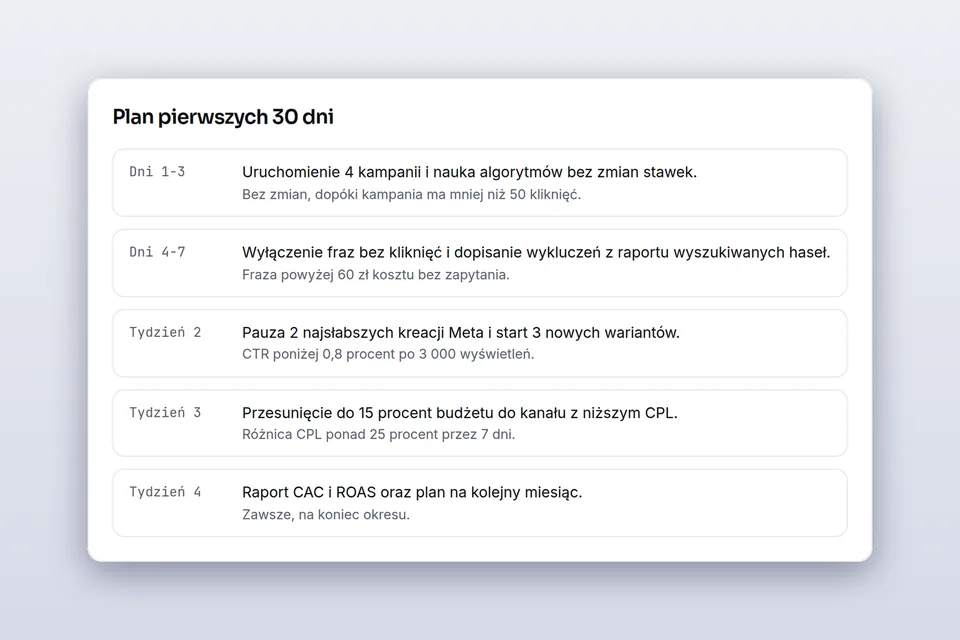This screenshot has width=960, height=640.
Task: Select the "Tydzień 4" label
Action: tap(165, 492)
